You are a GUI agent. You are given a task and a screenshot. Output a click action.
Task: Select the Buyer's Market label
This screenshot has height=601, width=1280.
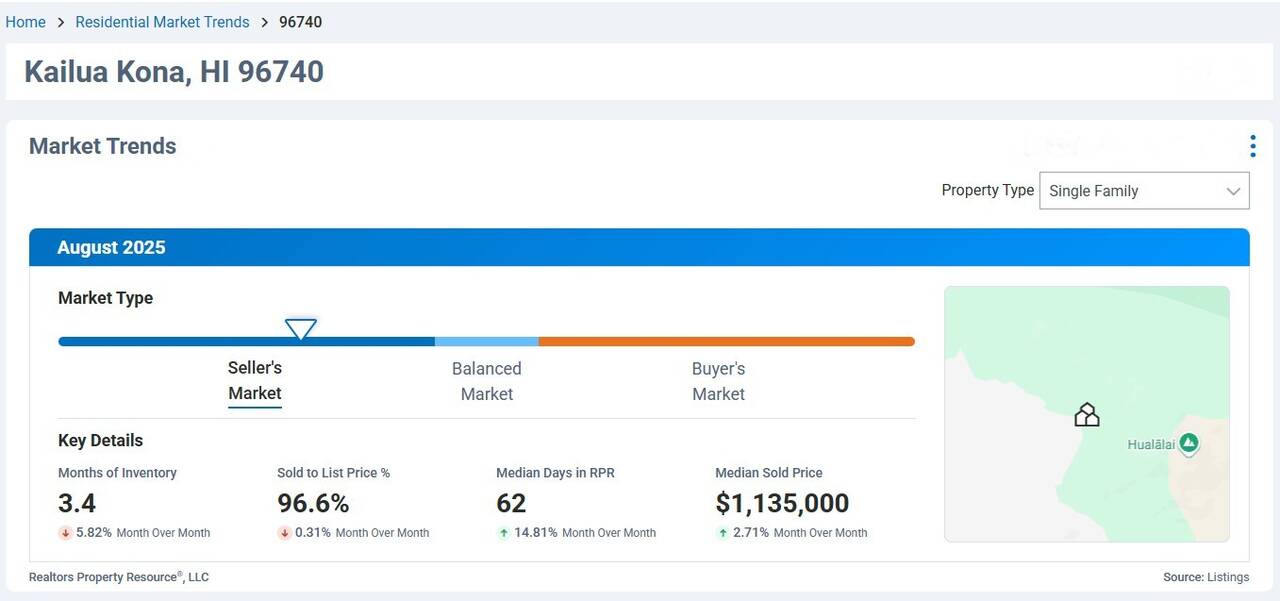pos(718,381)
